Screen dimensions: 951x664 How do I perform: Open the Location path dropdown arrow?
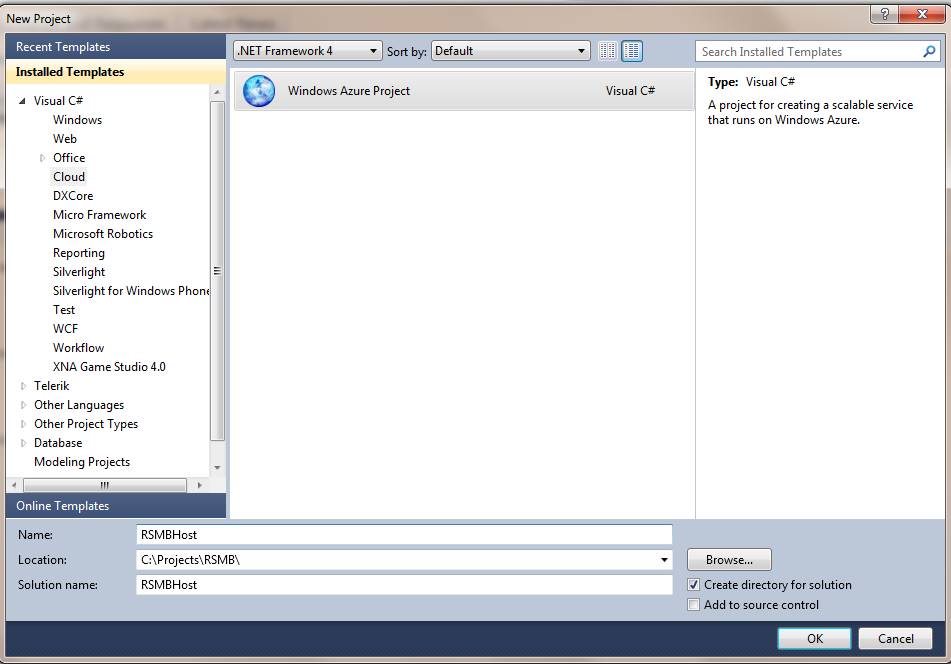[664, 560]
